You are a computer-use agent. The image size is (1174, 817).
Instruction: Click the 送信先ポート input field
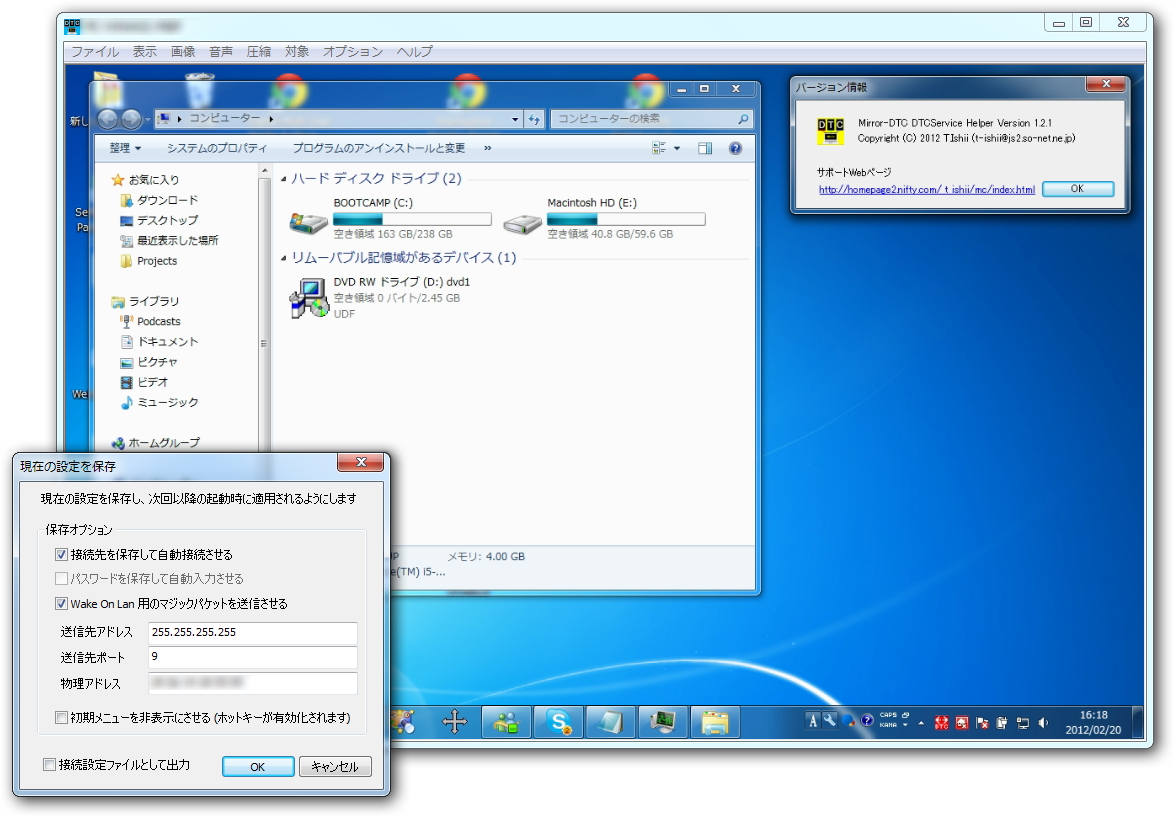coord(253,658)
